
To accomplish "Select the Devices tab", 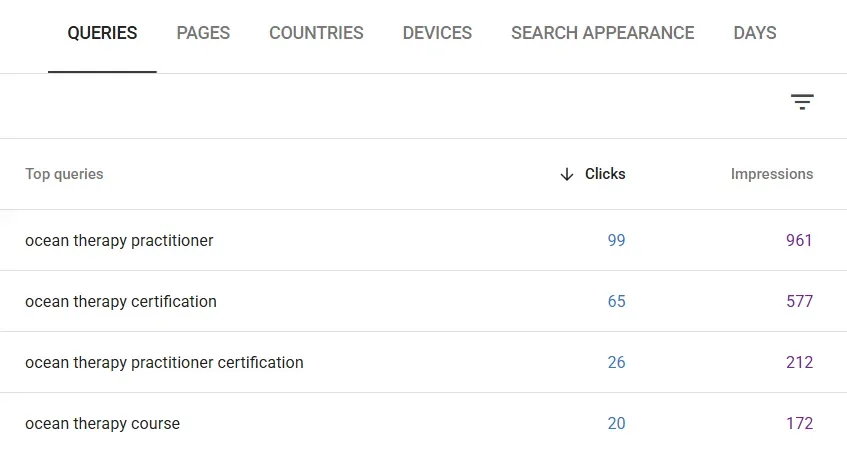I will tap(437, 33).
